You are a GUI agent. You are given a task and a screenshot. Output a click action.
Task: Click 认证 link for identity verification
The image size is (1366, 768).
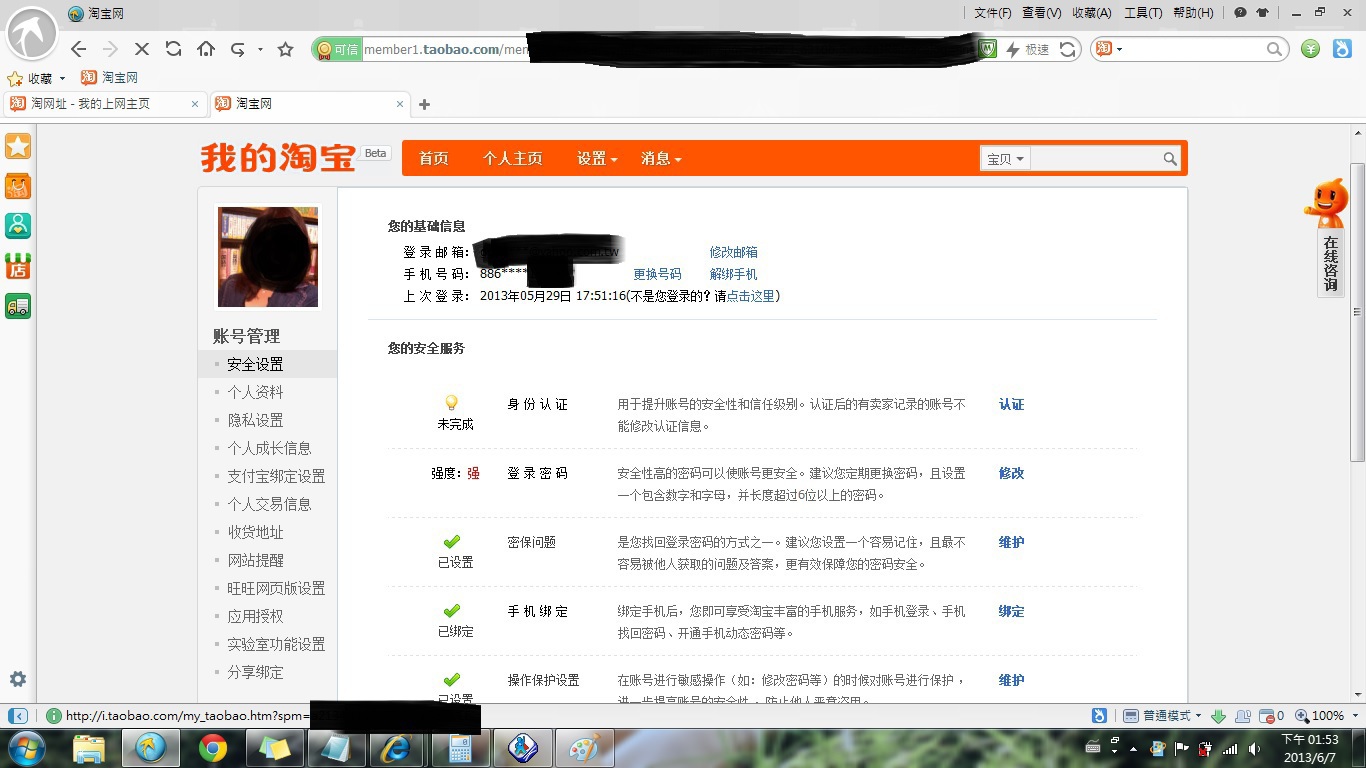coord(1011,405)
